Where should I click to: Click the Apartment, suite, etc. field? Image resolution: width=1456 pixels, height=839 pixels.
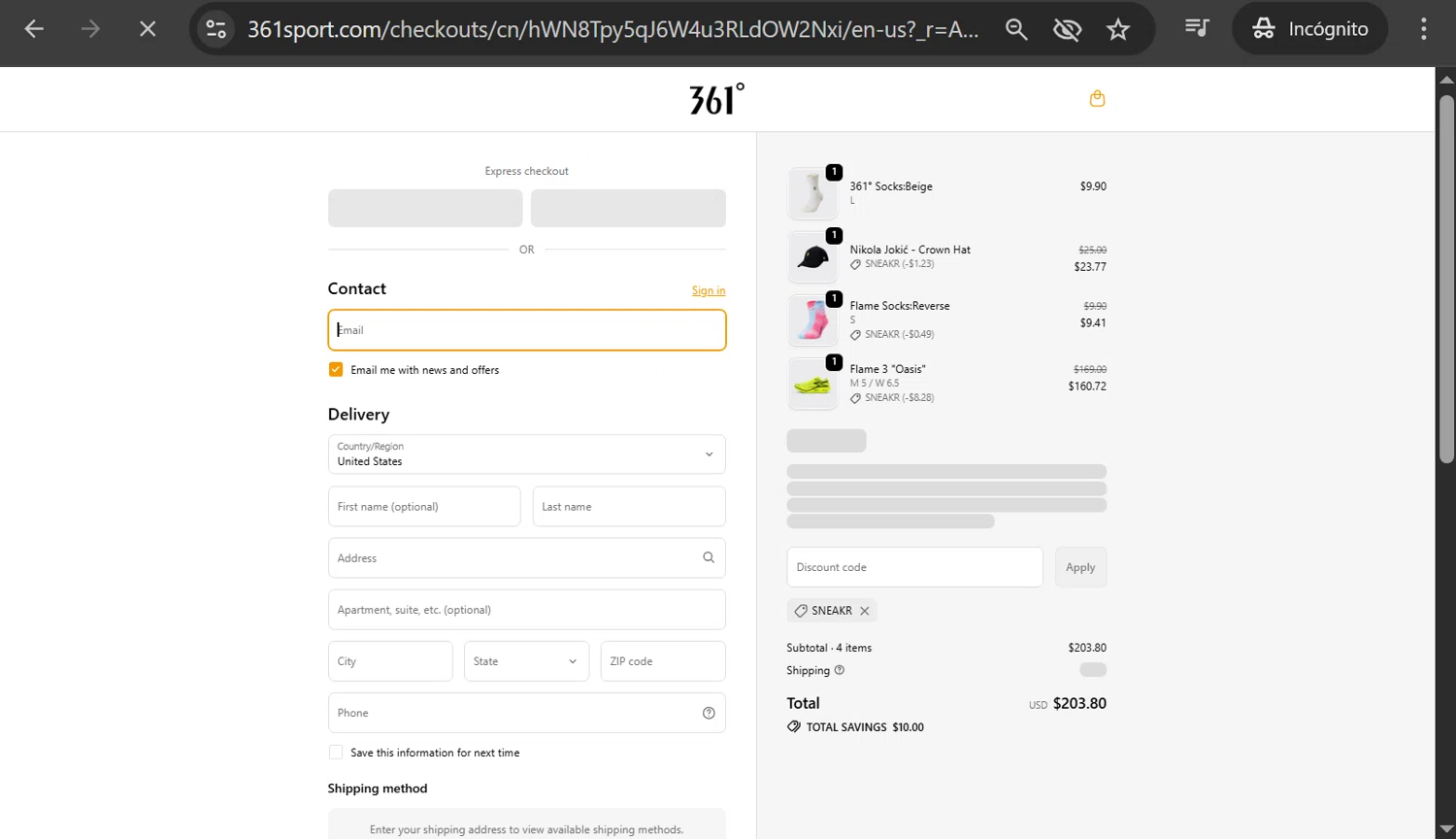click(527, 610)
